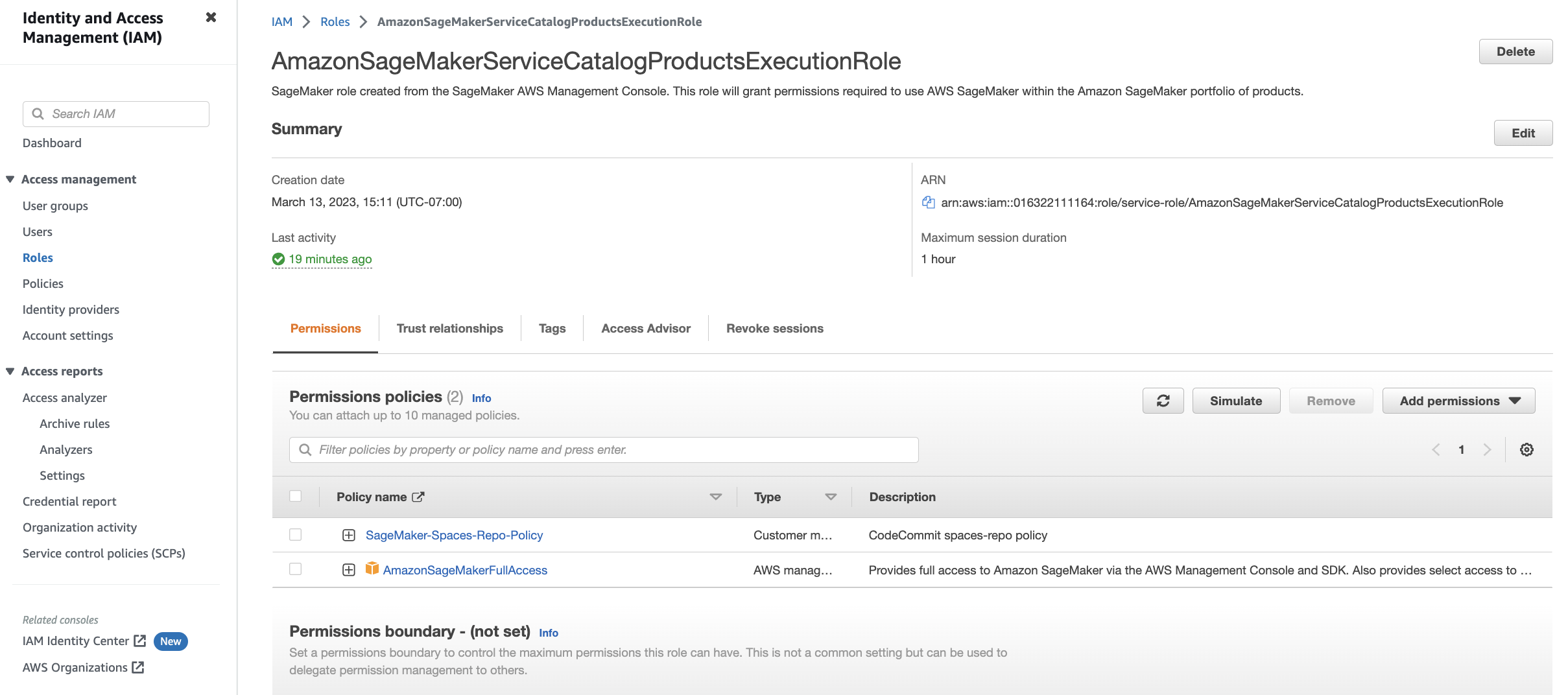
Task: Open Service control policies (SCPs)
Action: click(104, 554)
